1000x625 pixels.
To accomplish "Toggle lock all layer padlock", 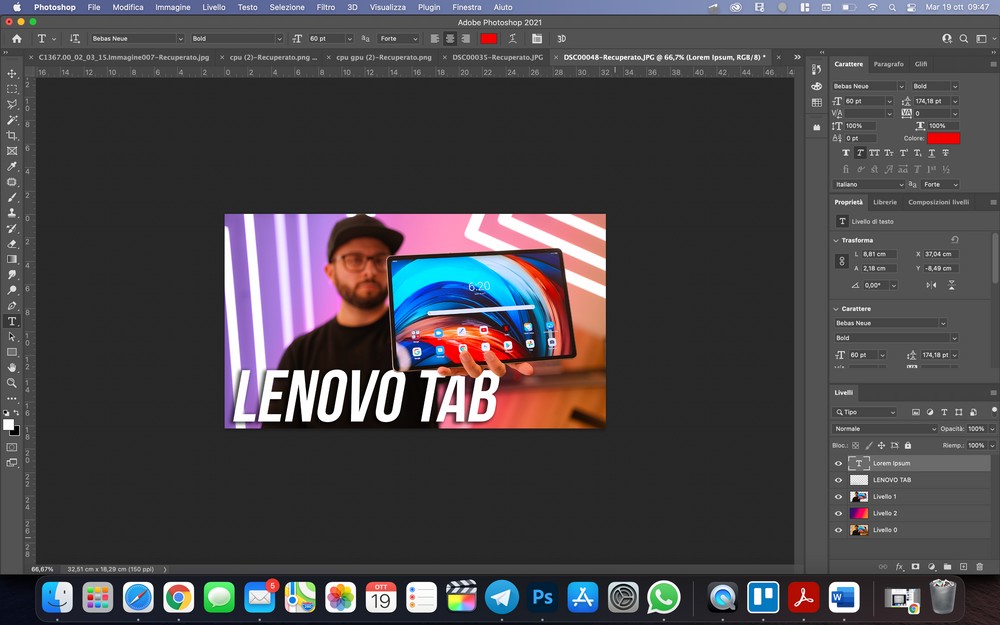I will (x=908, y=445).
